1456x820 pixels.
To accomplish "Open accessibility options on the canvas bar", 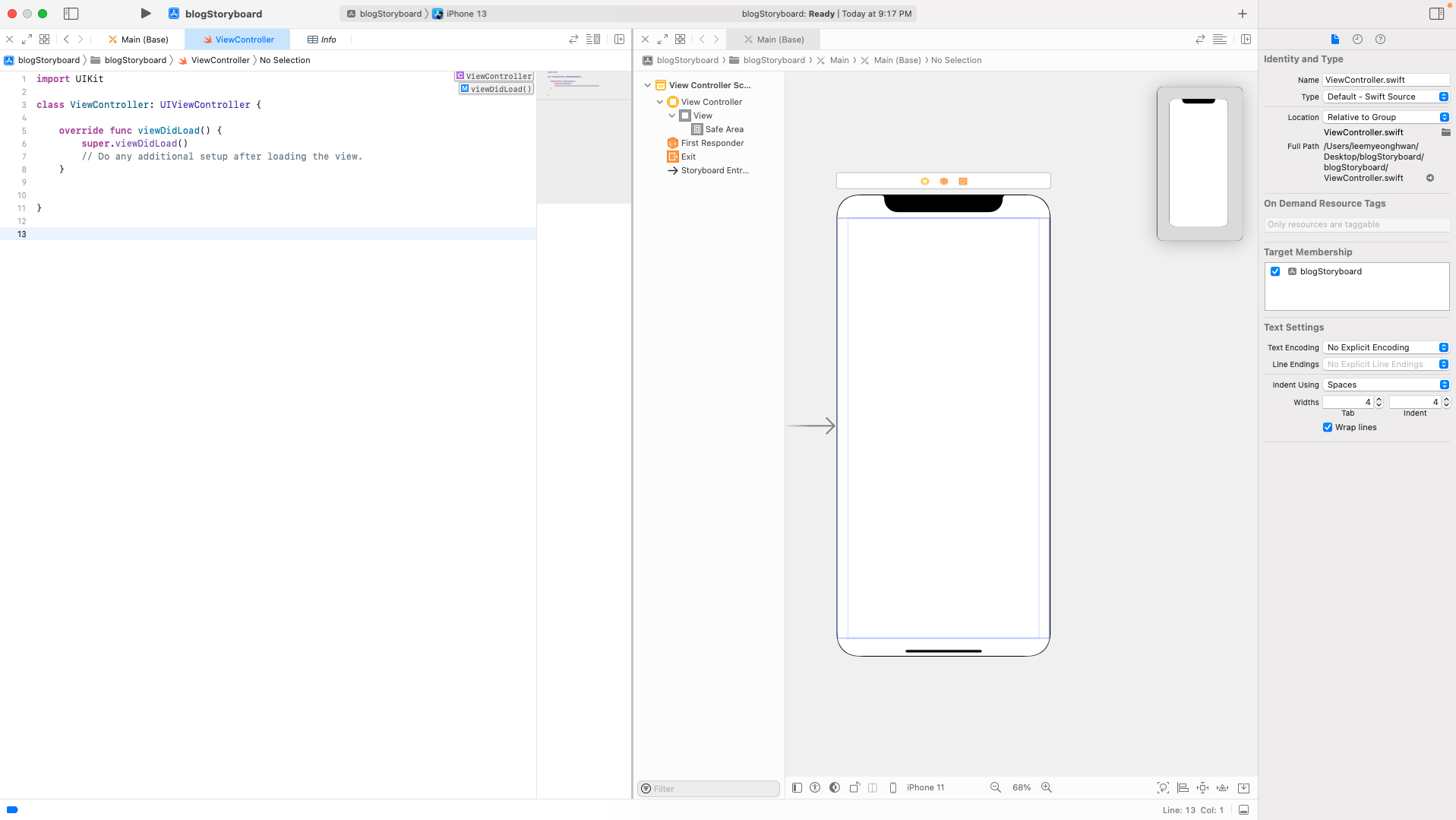I will pos(815,787).
